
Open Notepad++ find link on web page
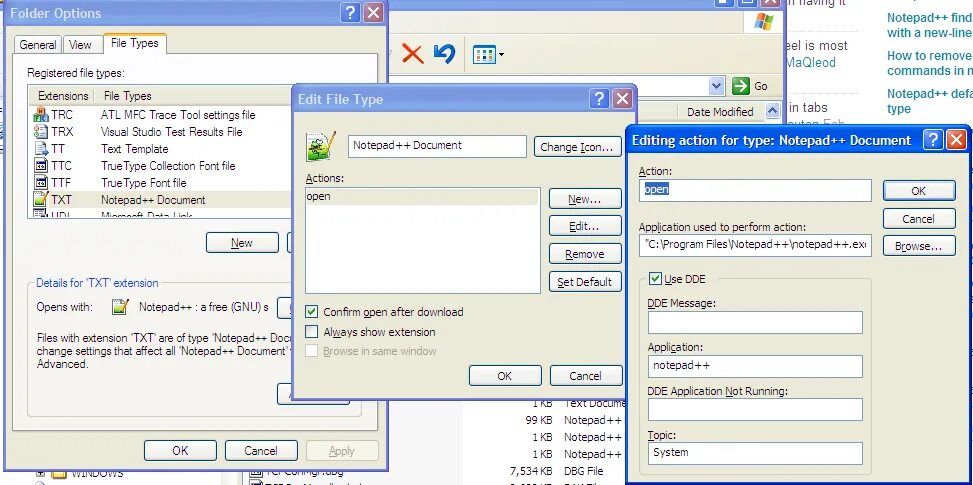pyautogui.click(x=930, y=25)
